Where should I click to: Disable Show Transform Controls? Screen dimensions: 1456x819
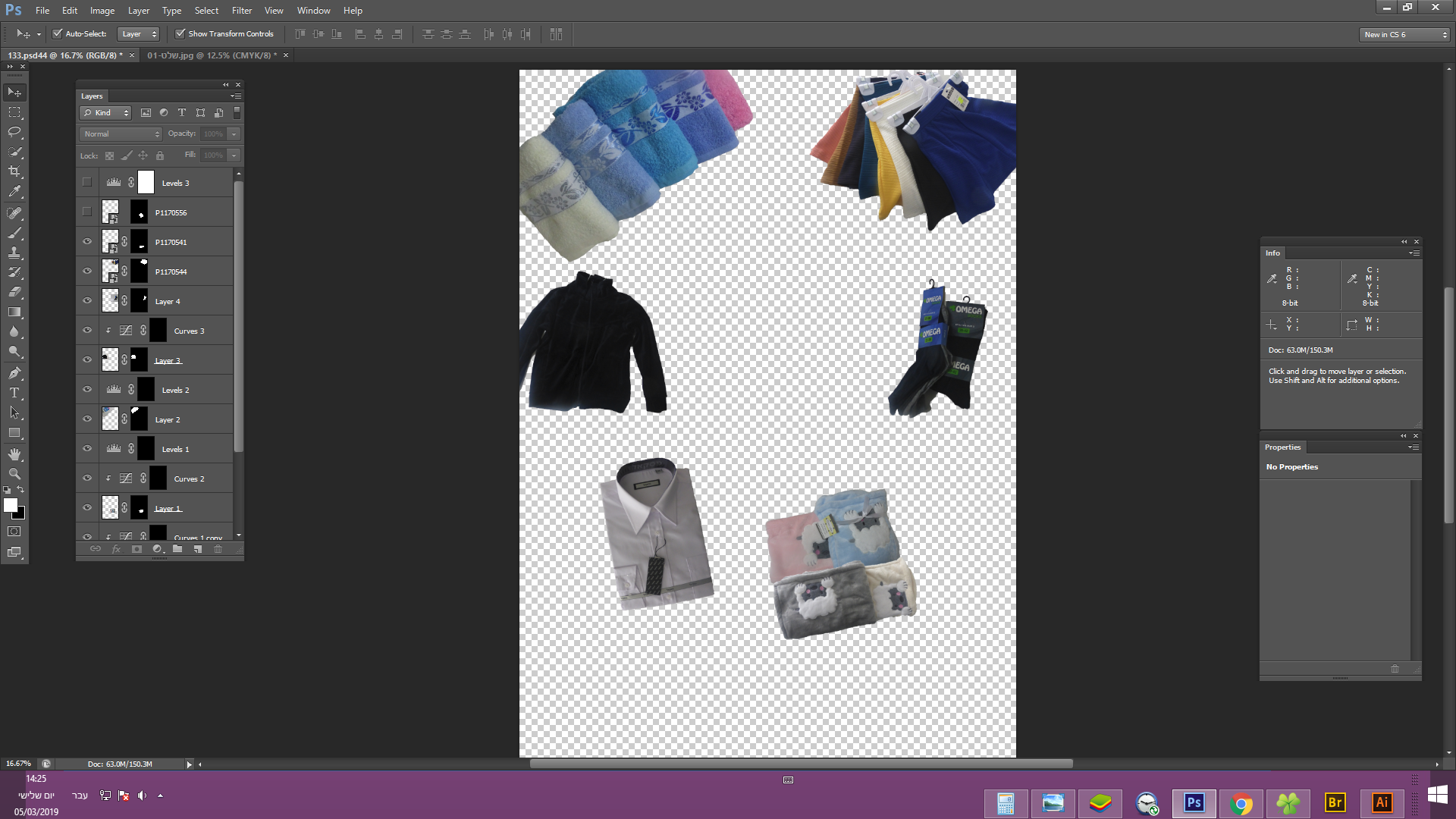tap(180, 33)
